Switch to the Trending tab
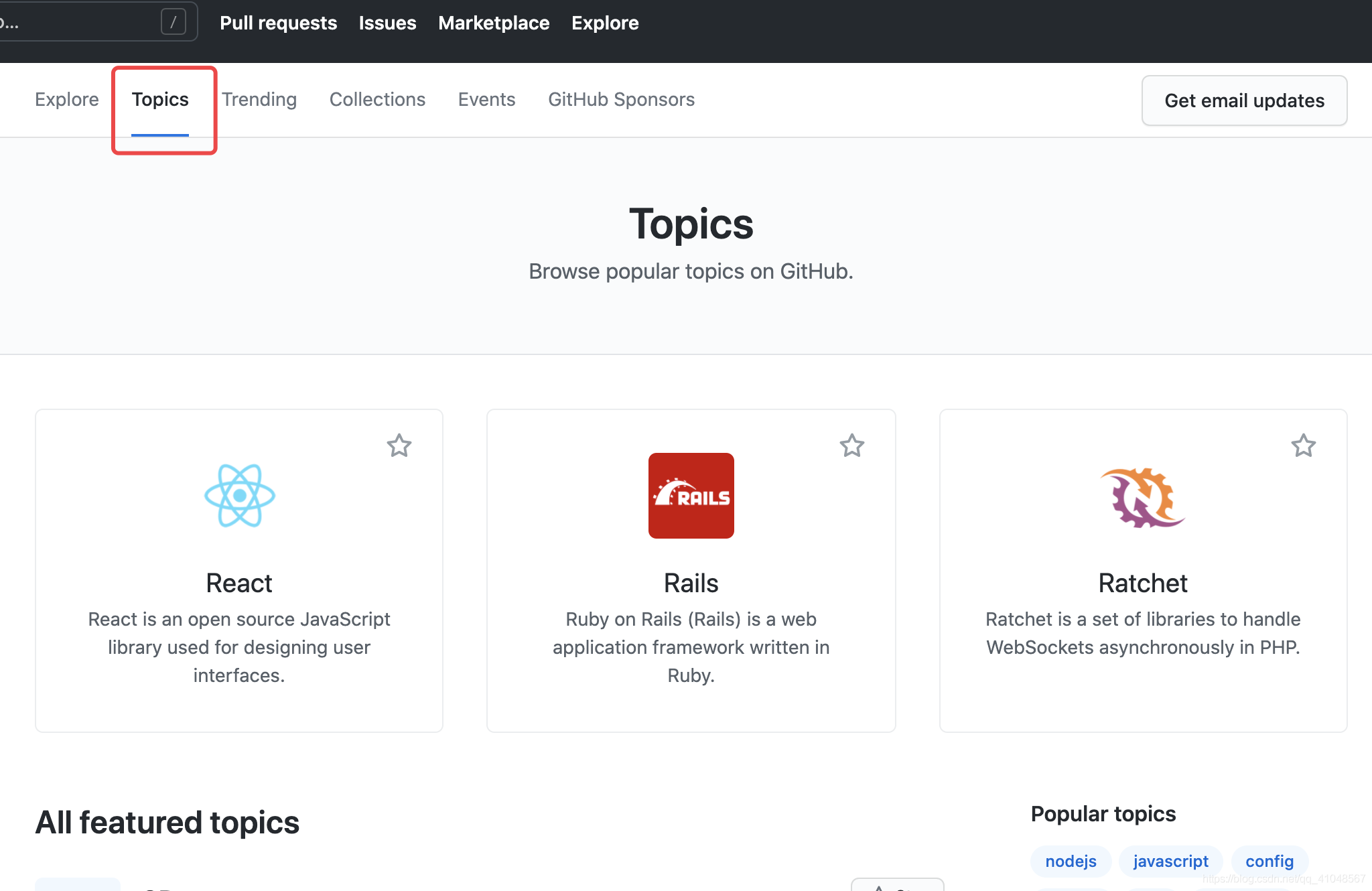Screen dimensions: 1372x891 (259, 99)
